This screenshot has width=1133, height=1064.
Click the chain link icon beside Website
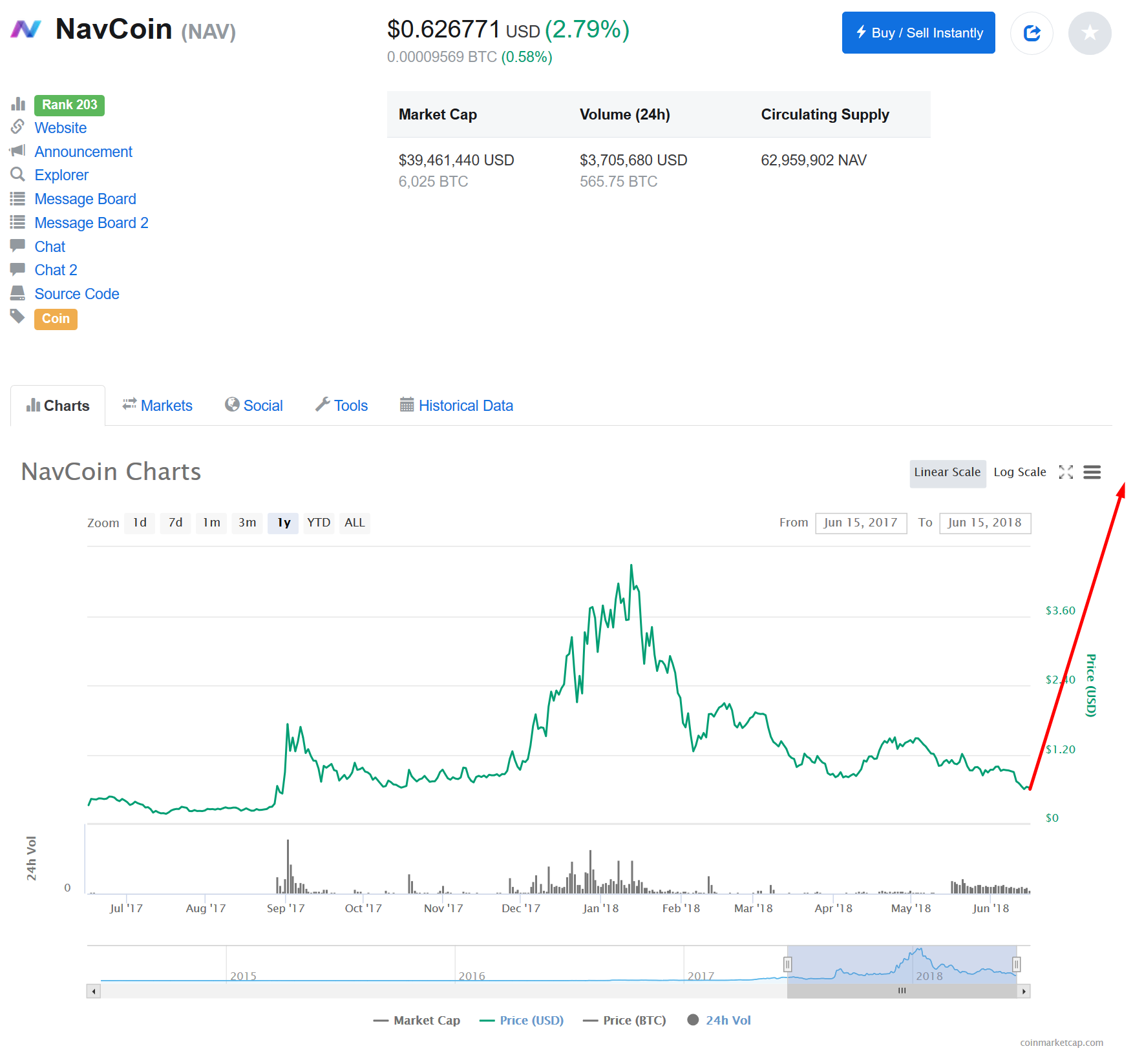pyautogui.click(x=18, y=127)
